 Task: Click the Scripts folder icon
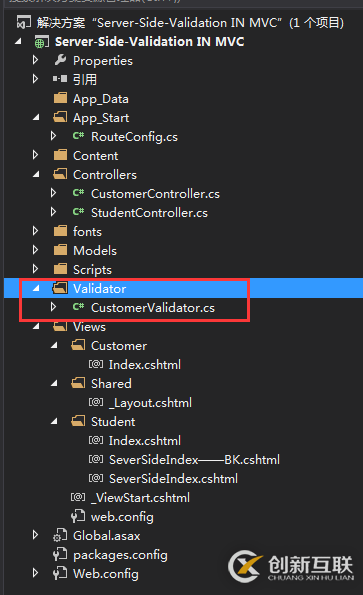(x=60, y=269)
